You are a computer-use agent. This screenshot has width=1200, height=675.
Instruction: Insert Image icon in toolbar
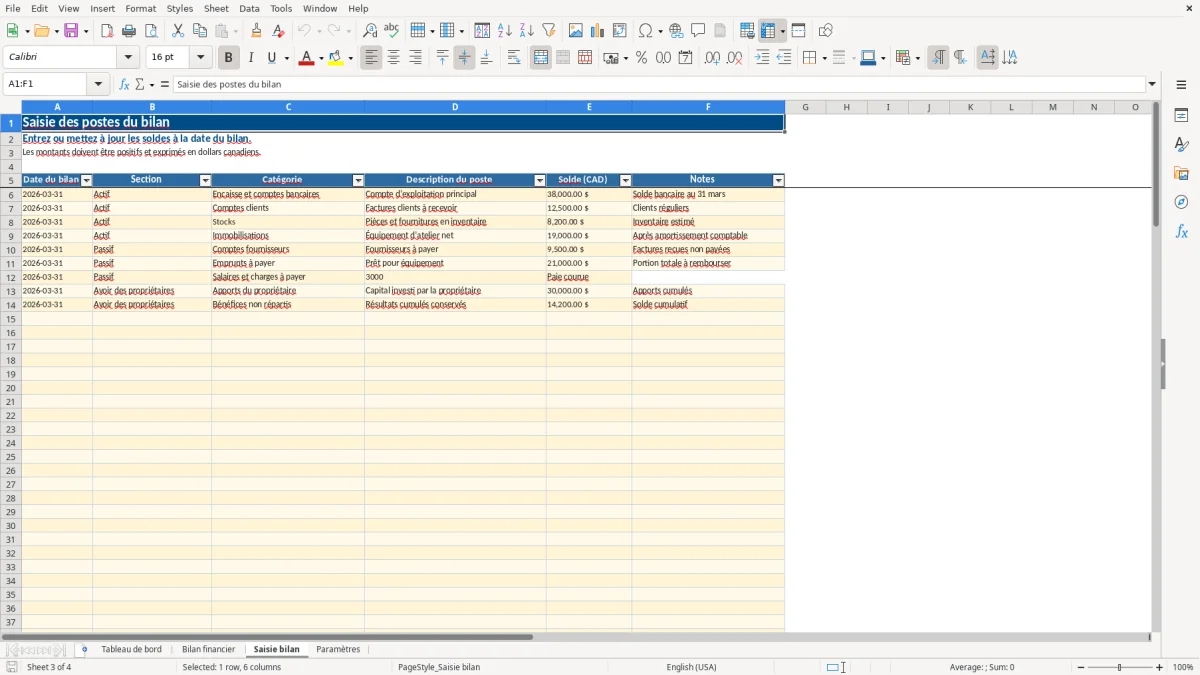(576, 31)
